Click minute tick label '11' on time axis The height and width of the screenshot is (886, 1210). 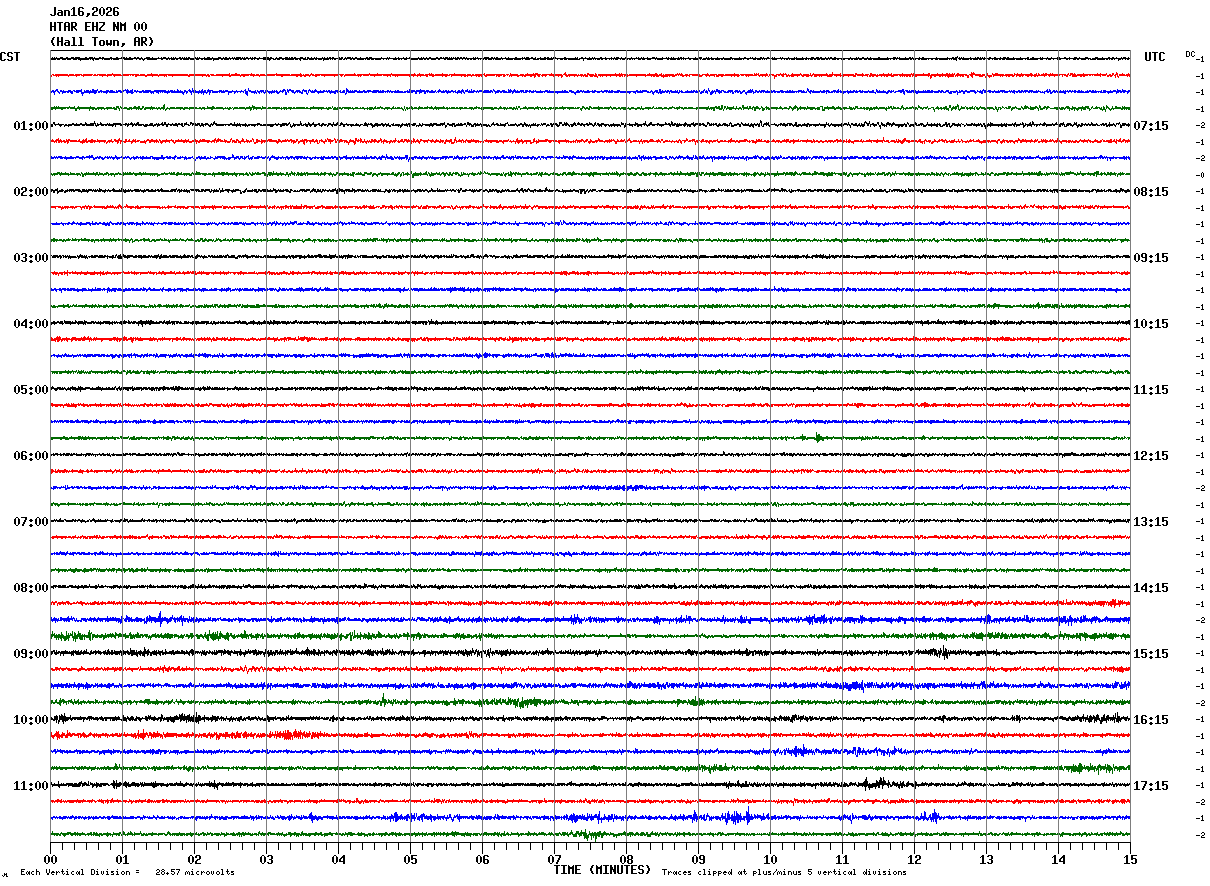842,859
